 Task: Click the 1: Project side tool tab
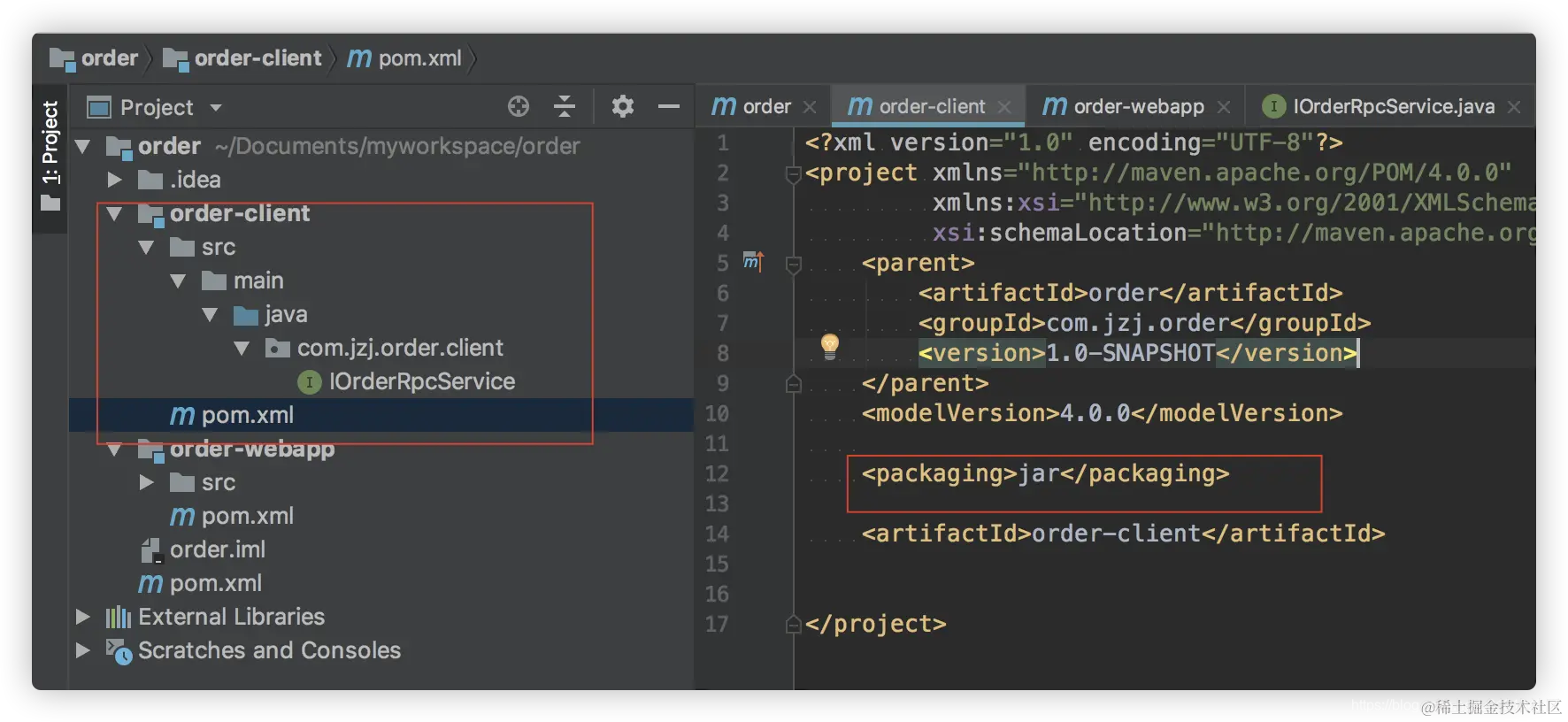pyautogui.click(x=50, y=157)
